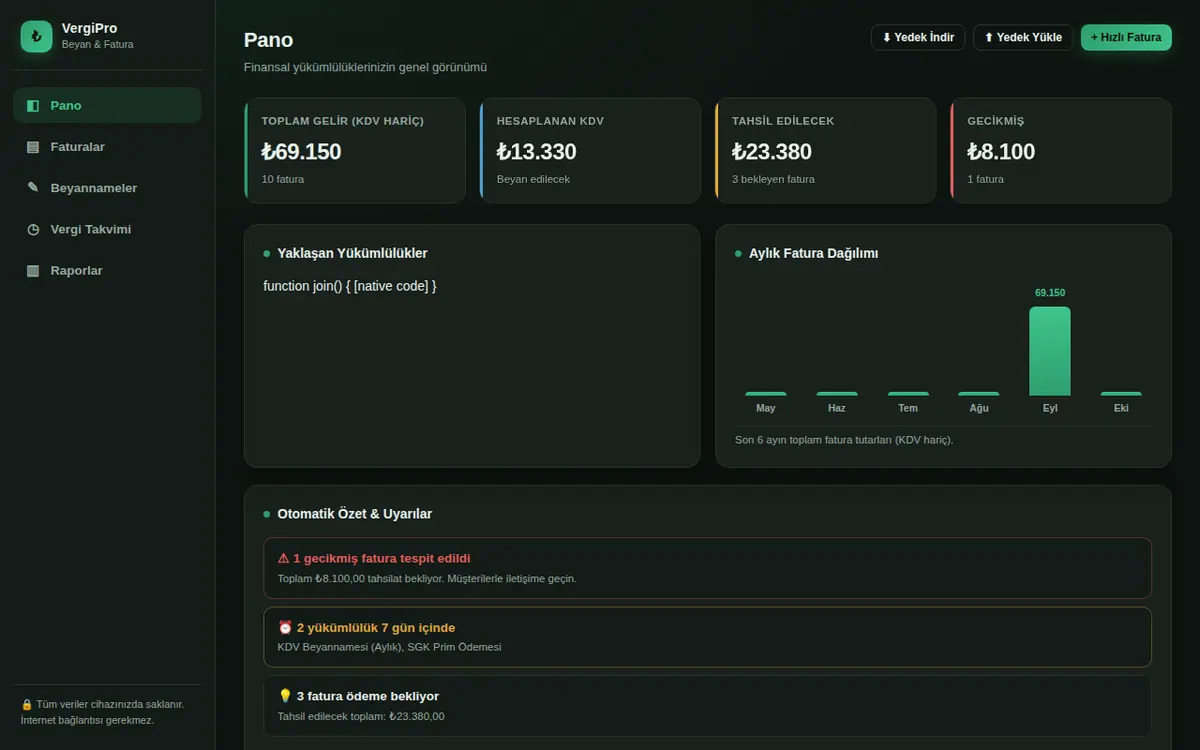Click the 'function join() { [native code] }' text
This screenshot has height=750, width=1200.
point(350,286)
